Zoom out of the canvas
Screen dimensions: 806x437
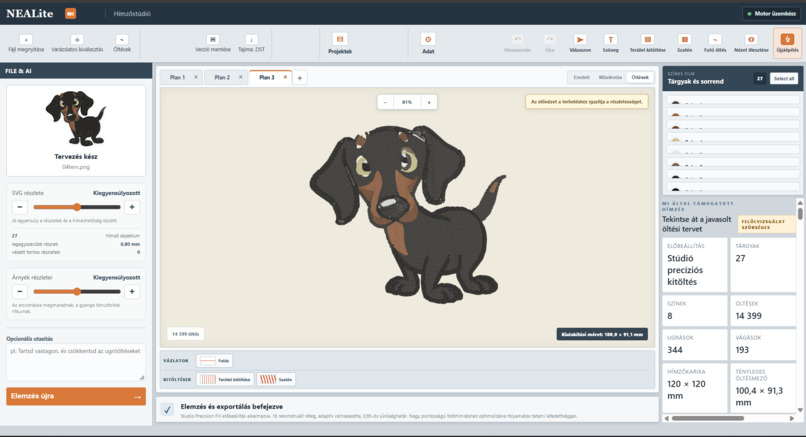click(x=386, y=102)
